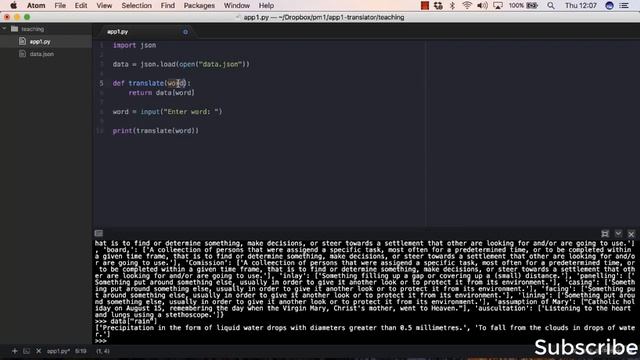Open the Bluetooth status menu

tap(452, 6)
